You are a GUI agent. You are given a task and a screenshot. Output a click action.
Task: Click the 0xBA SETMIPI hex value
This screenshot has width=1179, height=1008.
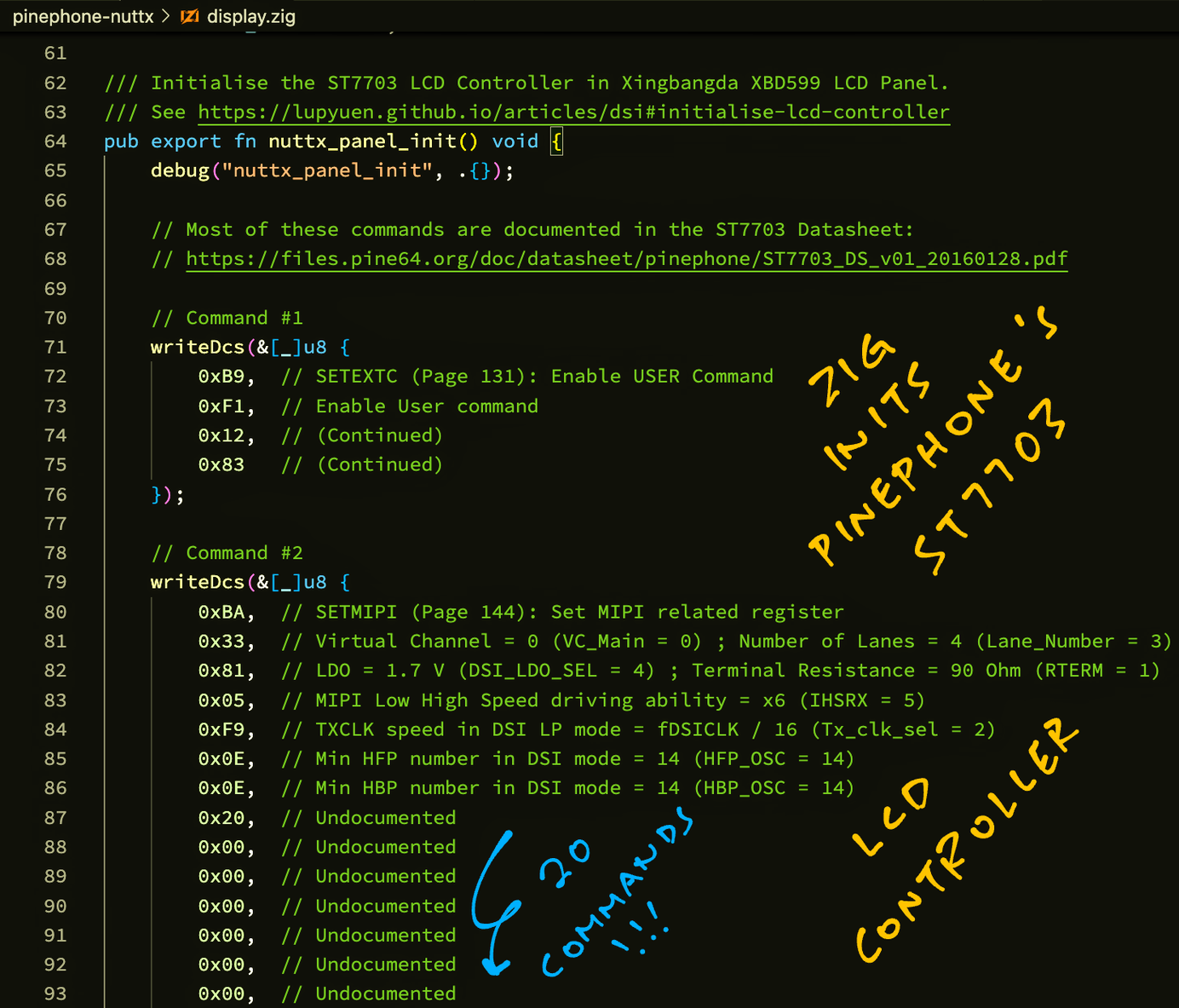[221, 613]
